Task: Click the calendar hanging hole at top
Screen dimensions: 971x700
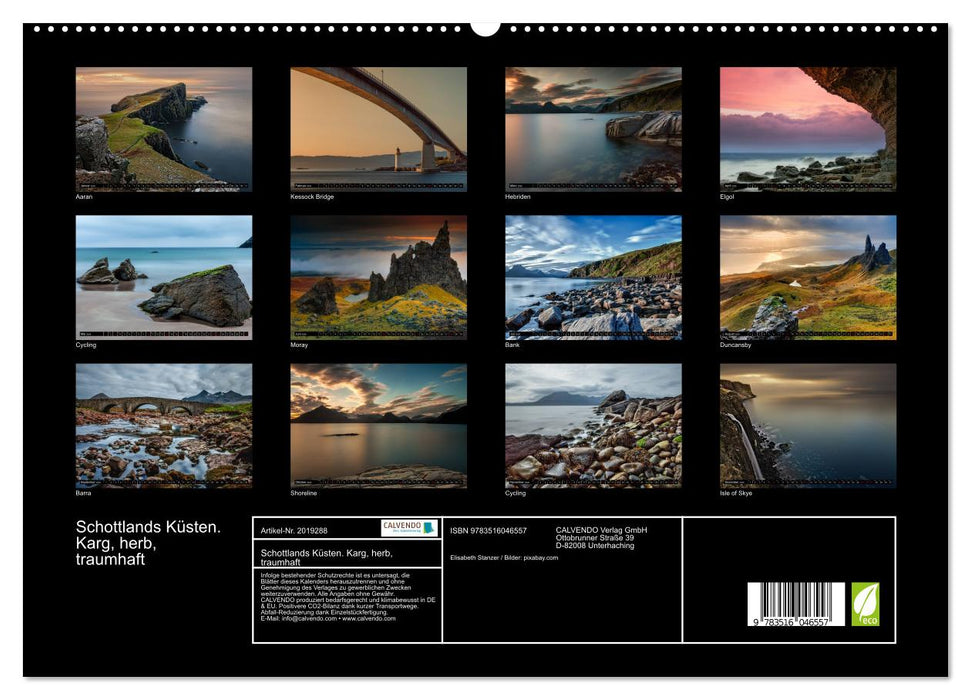Action: pos(485,26)
